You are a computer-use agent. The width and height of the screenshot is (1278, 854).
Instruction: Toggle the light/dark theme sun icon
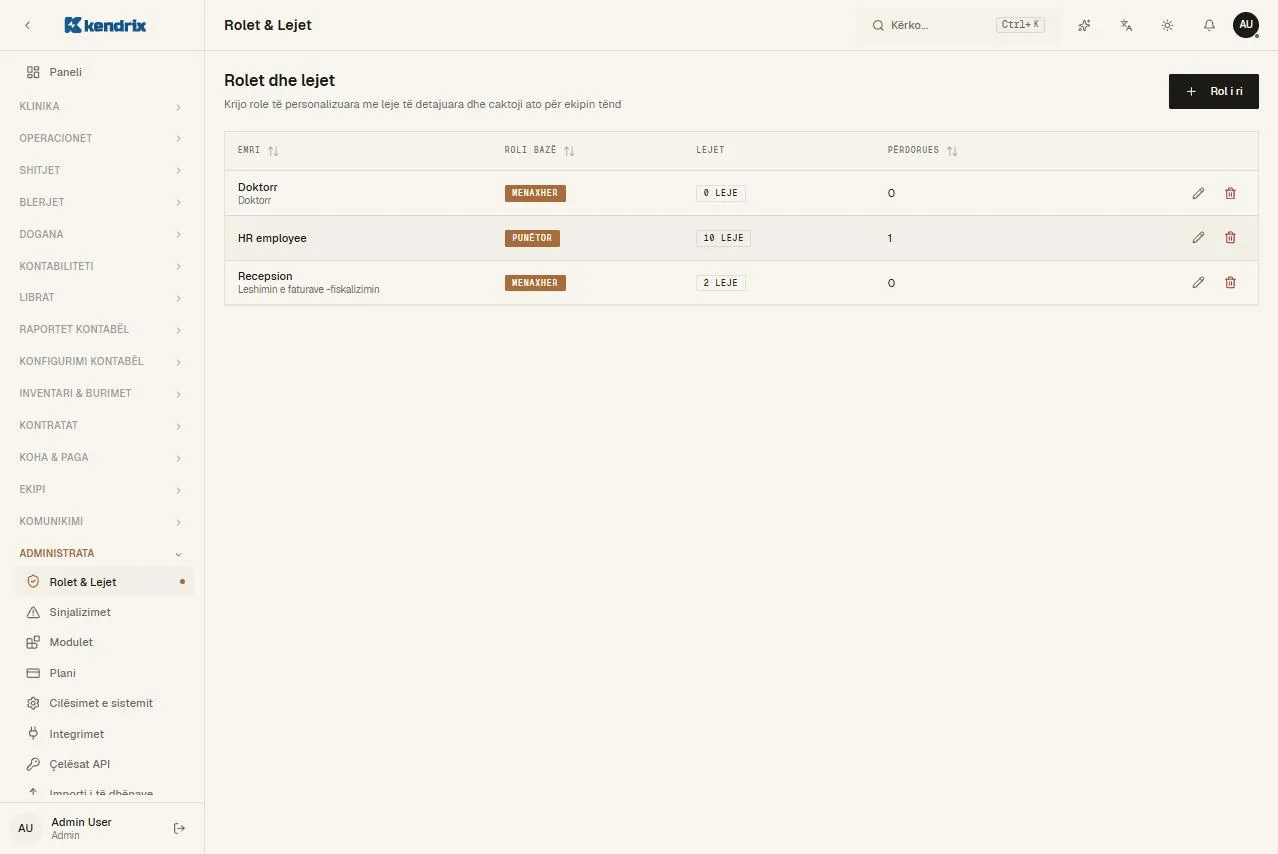1167,25
